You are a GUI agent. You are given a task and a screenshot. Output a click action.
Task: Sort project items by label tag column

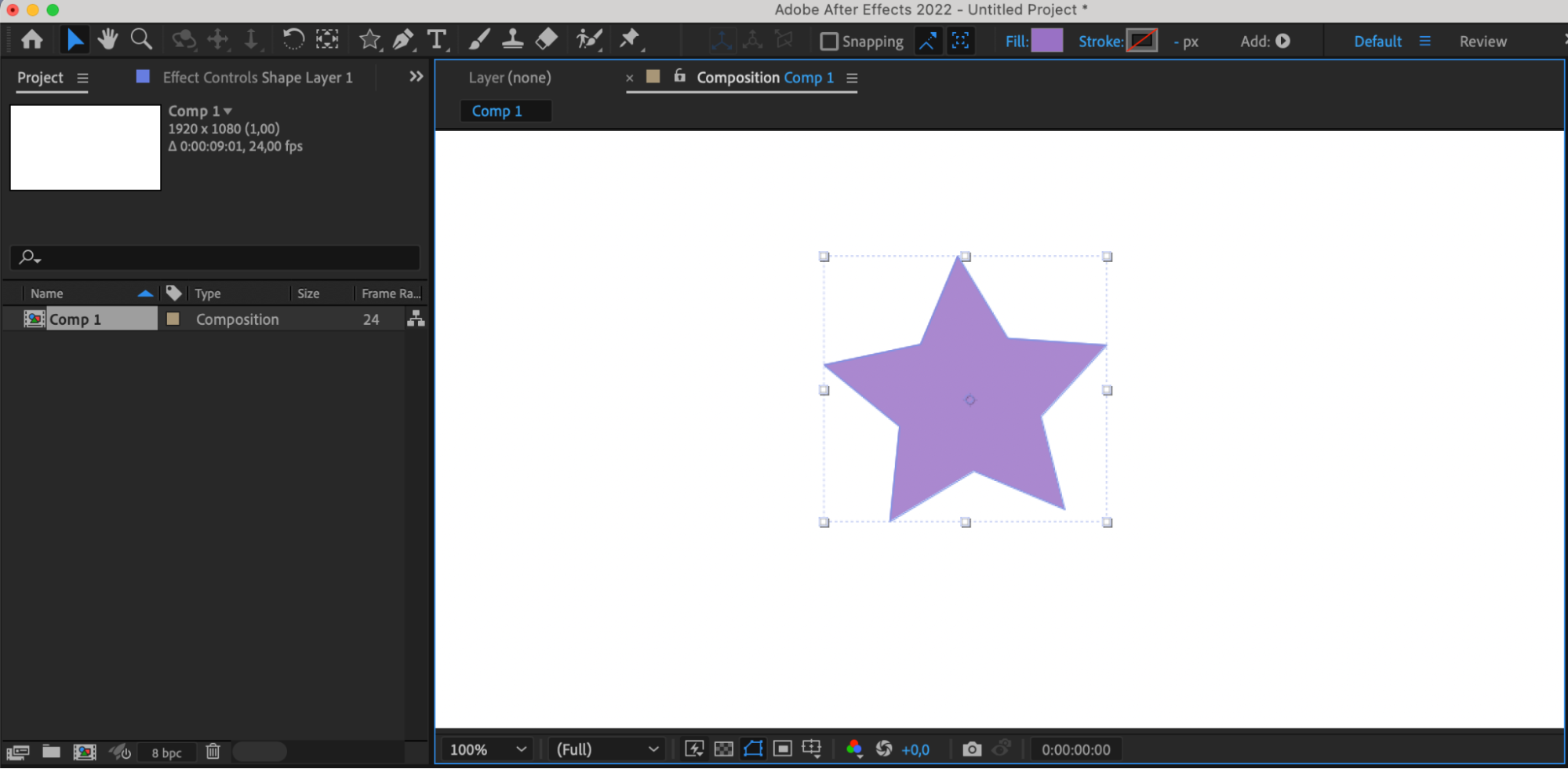coord(173,293)
